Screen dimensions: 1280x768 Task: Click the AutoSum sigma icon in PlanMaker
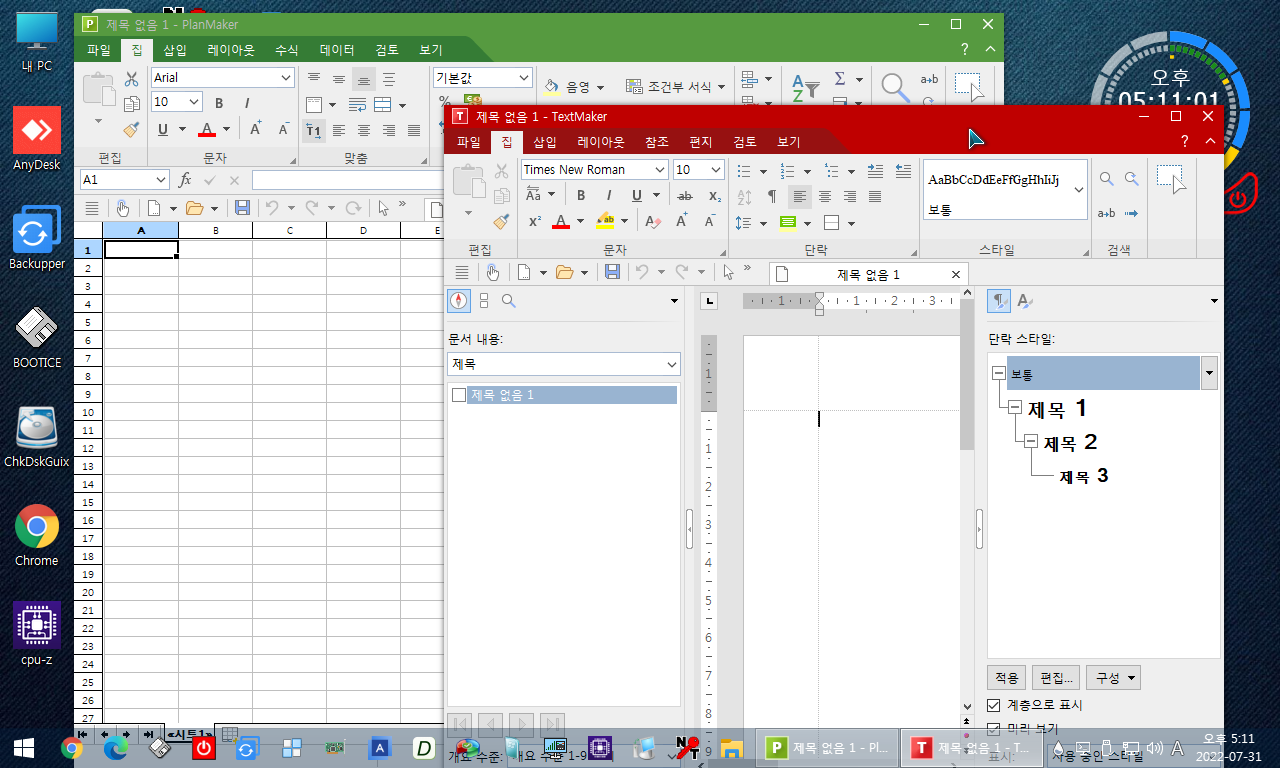840,78
